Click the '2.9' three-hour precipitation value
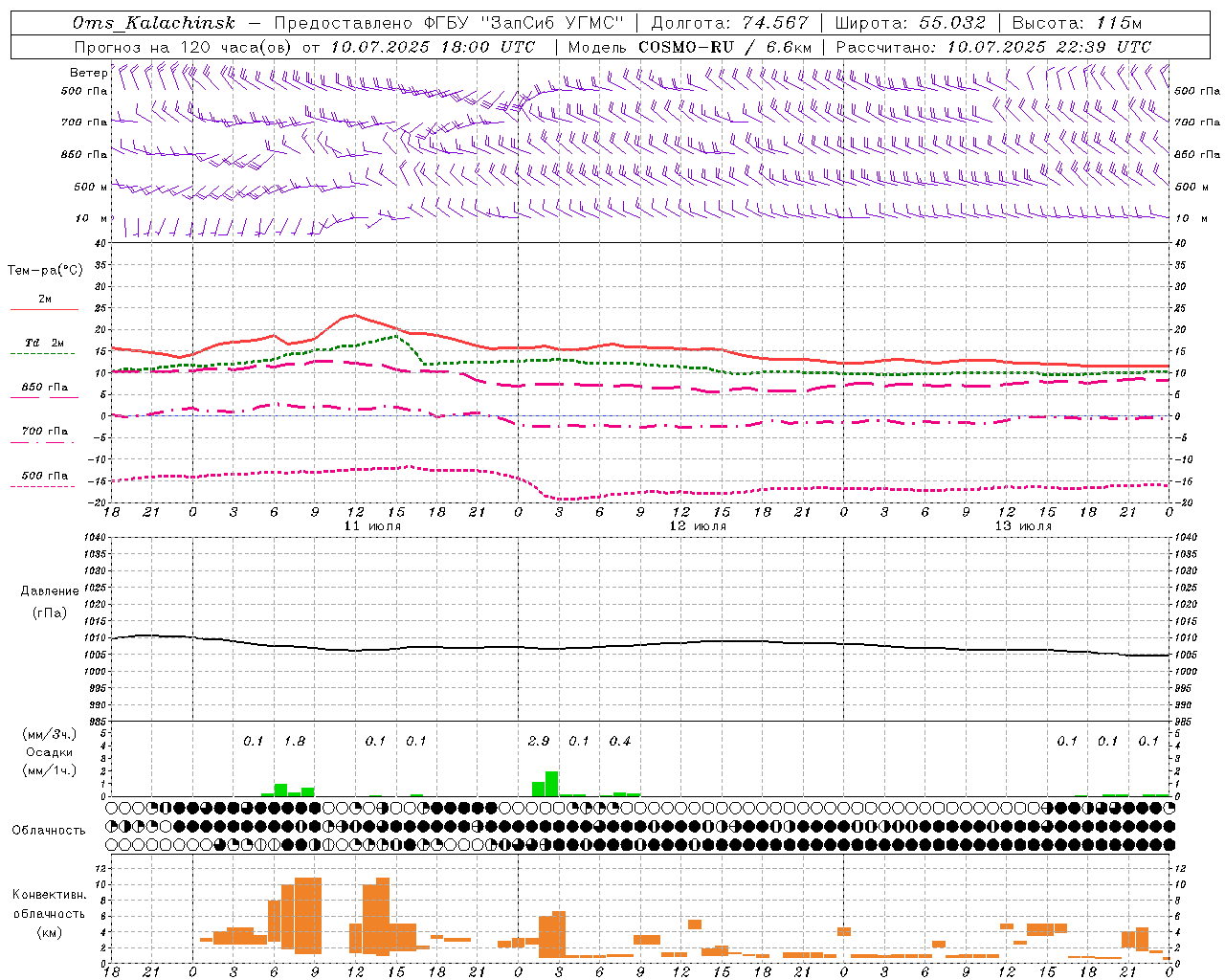 pos(539,742)
